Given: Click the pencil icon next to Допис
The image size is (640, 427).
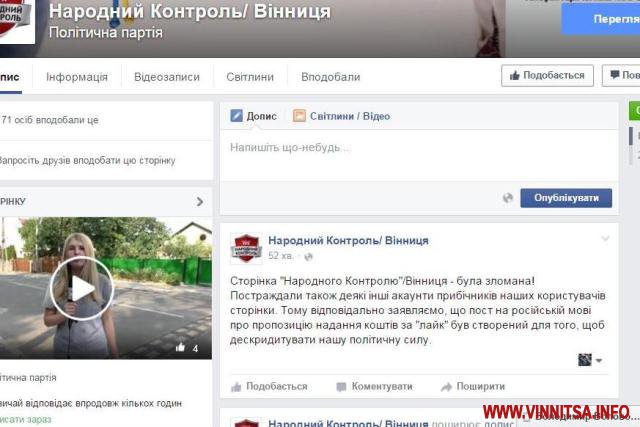Looking at the screenshot, I should coord(236,116).
